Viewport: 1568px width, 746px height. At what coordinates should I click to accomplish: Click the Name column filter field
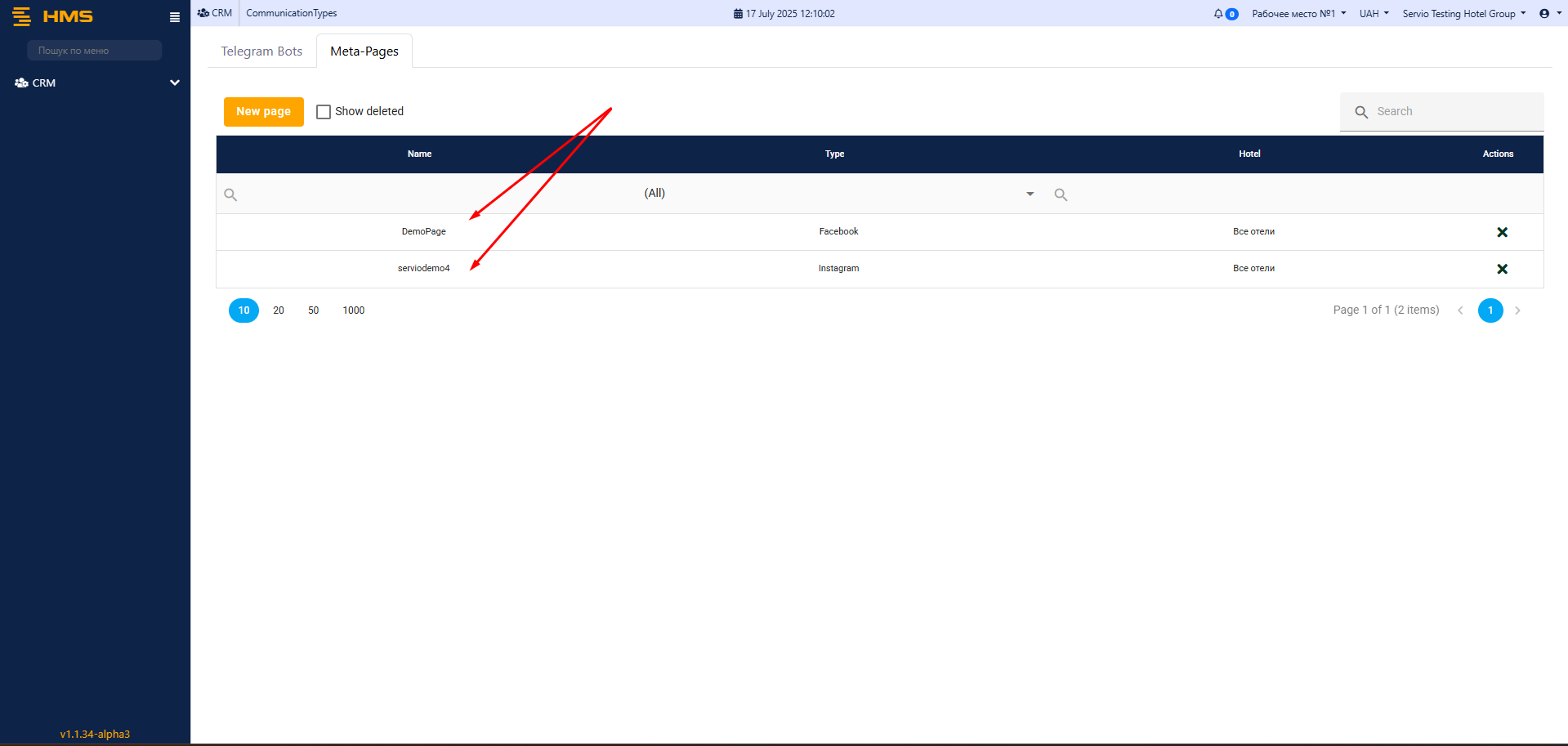click(x=425, y=194)
